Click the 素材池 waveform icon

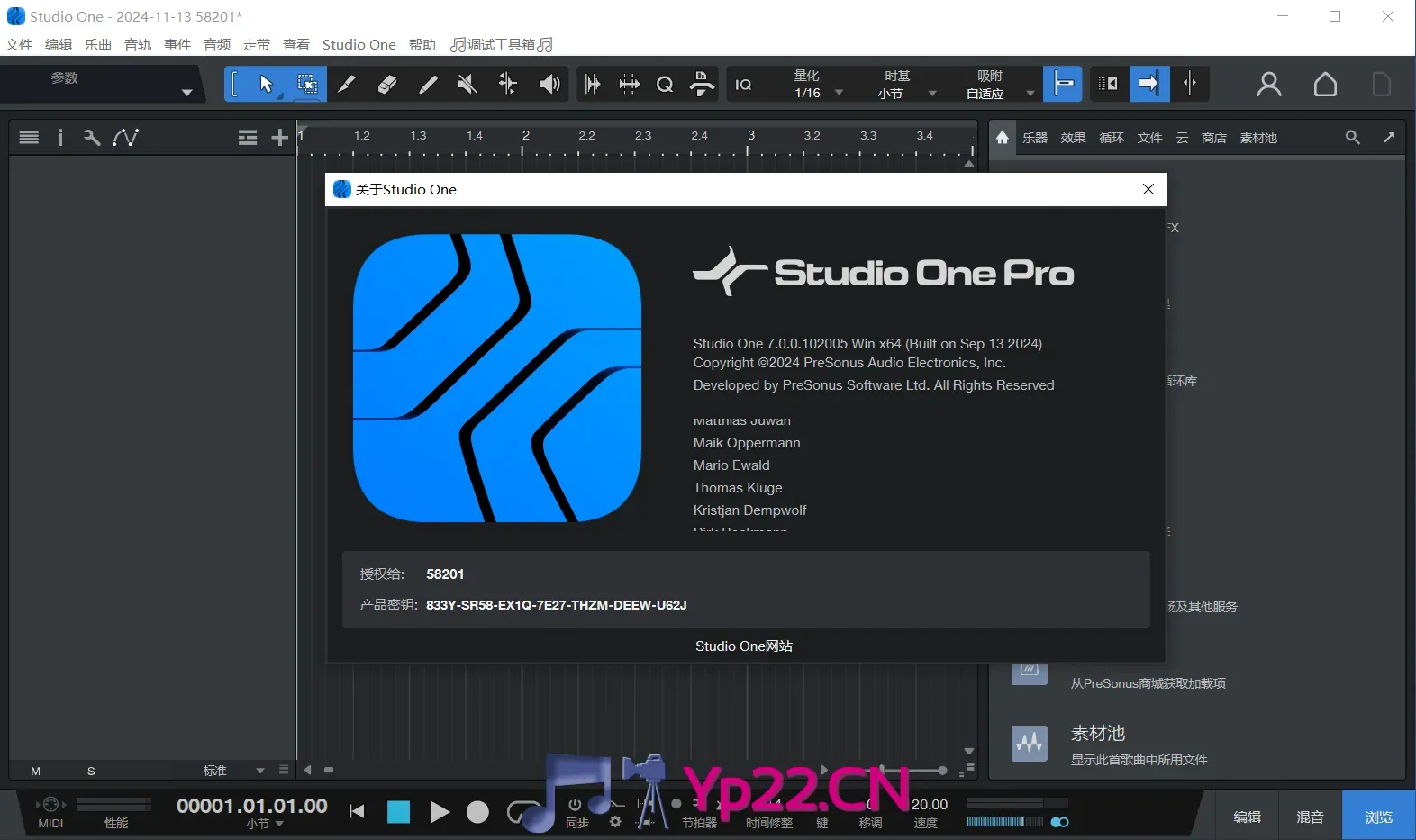1030,744
